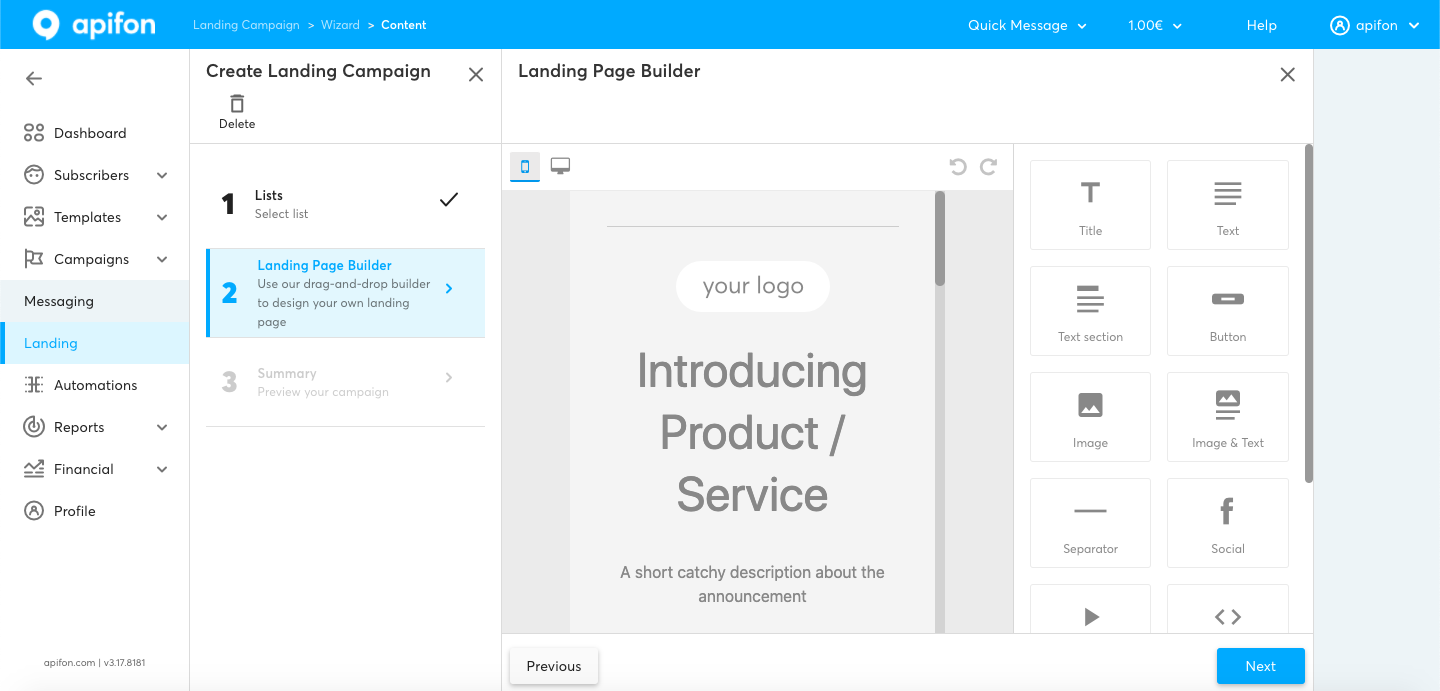Click the redo arrow icon
This screenshot has width=1440, height=691.
click(989, 167)
